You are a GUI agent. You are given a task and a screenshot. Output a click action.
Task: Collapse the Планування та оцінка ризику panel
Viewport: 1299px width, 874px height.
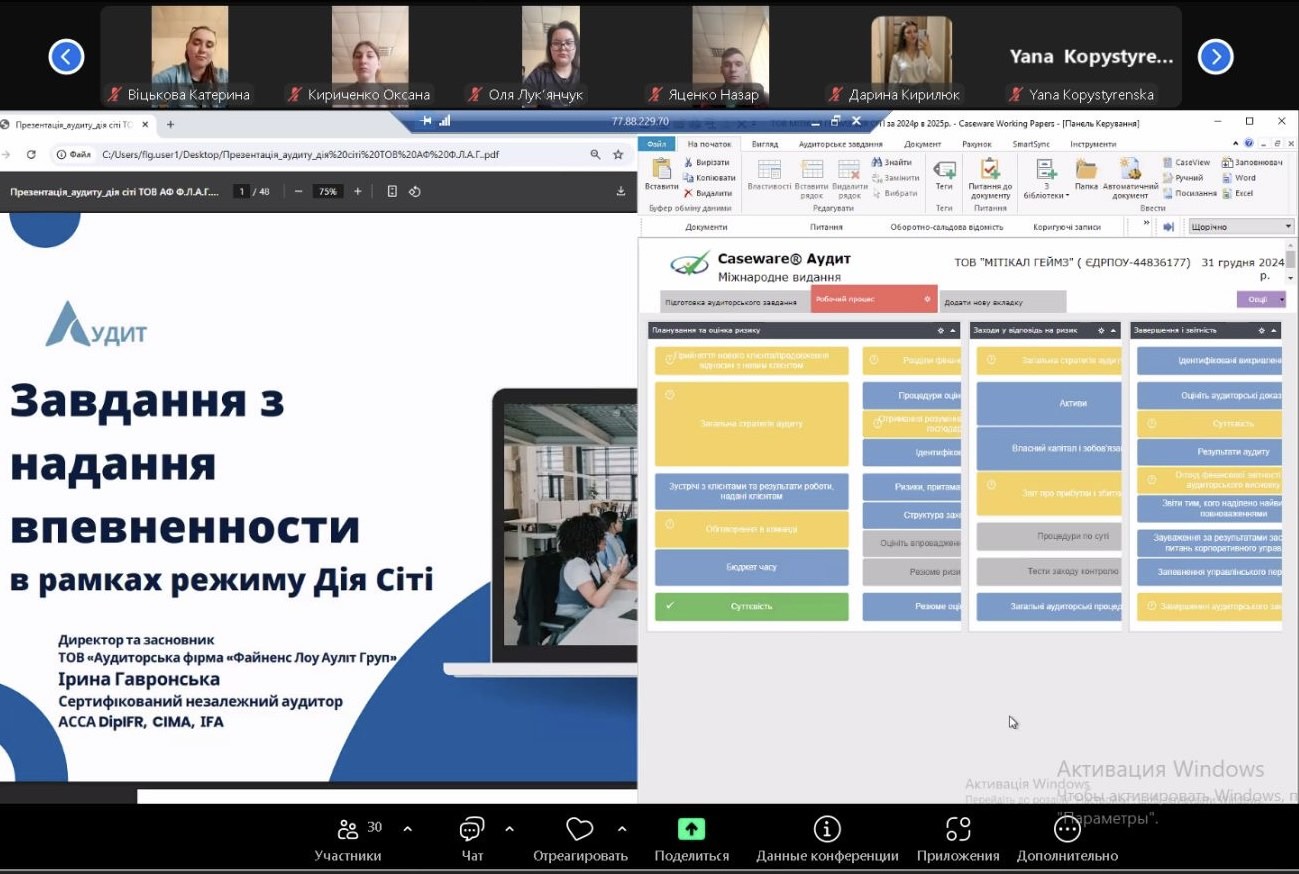(x=953, y=330)
